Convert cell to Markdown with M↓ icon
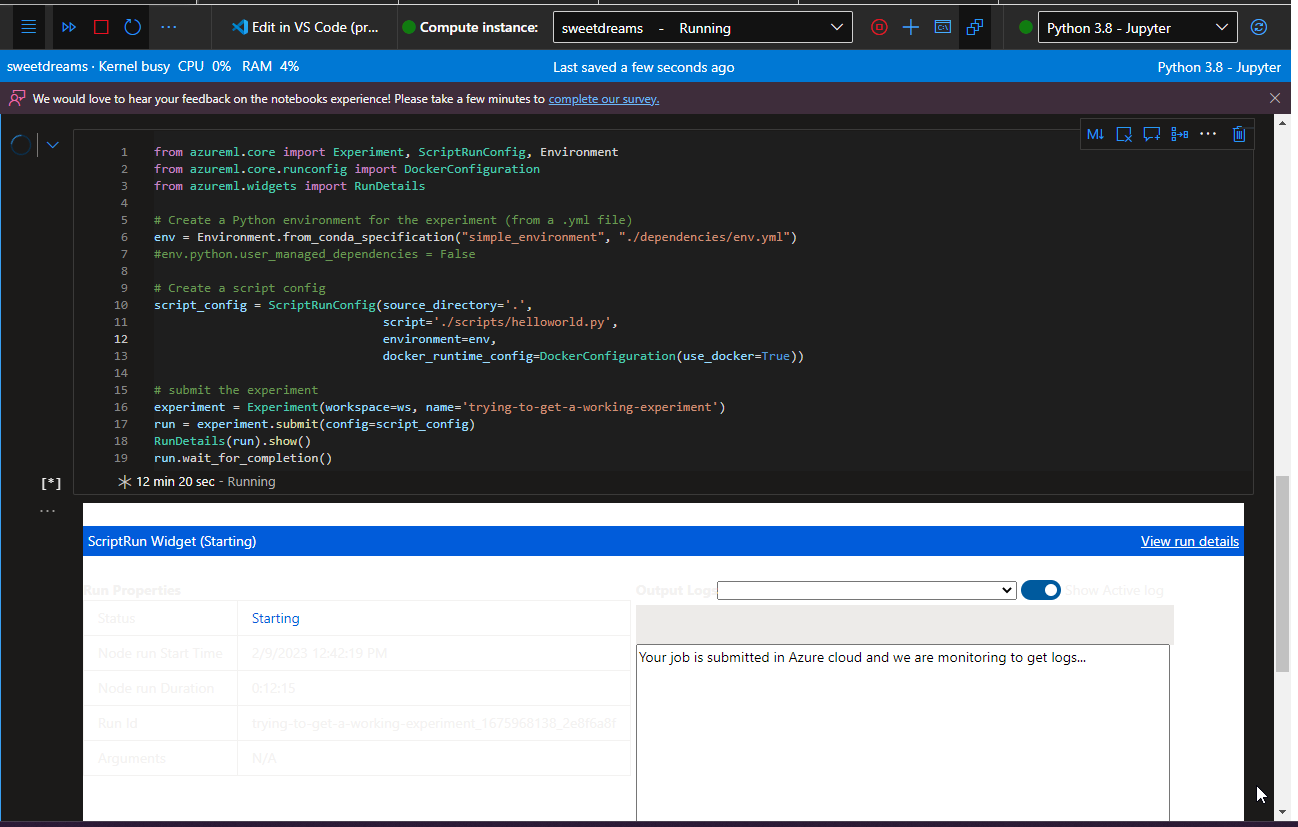This screenshot has width=1298, height=827. click(x=1095, y=133)
